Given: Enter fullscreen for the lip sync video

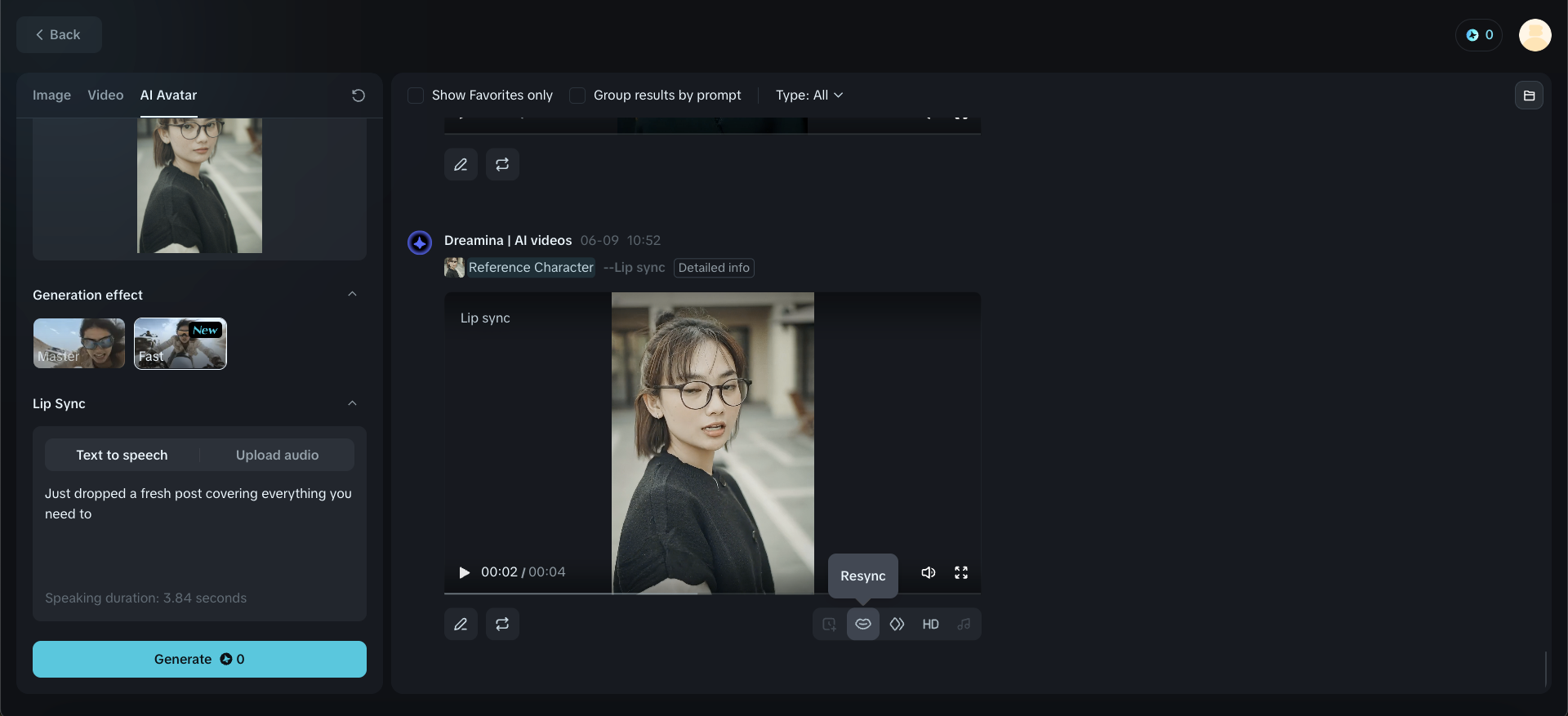Looking at the screenshot, I should pos(961,572).
